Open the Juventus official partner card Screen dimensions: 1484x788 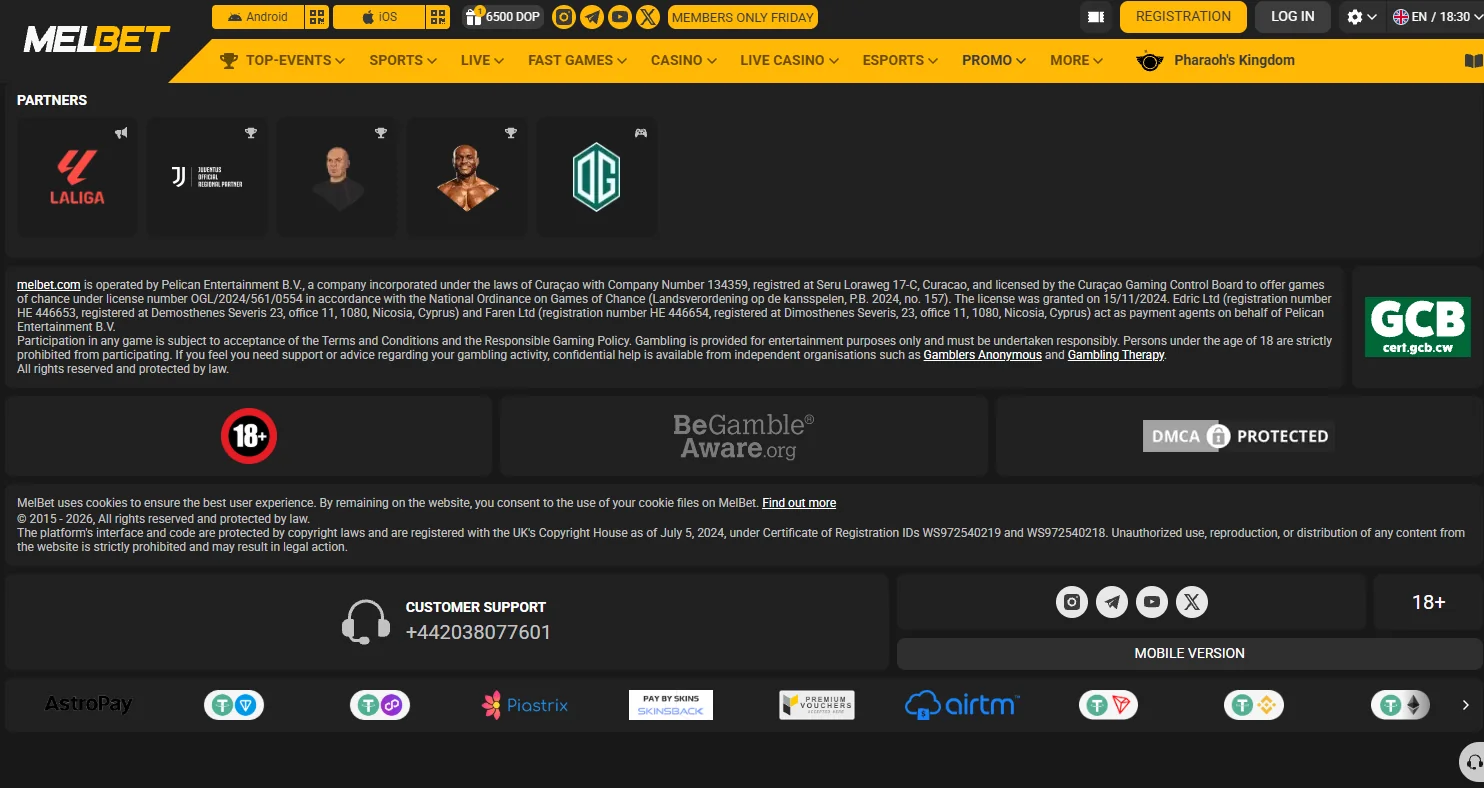pos(207,177)
